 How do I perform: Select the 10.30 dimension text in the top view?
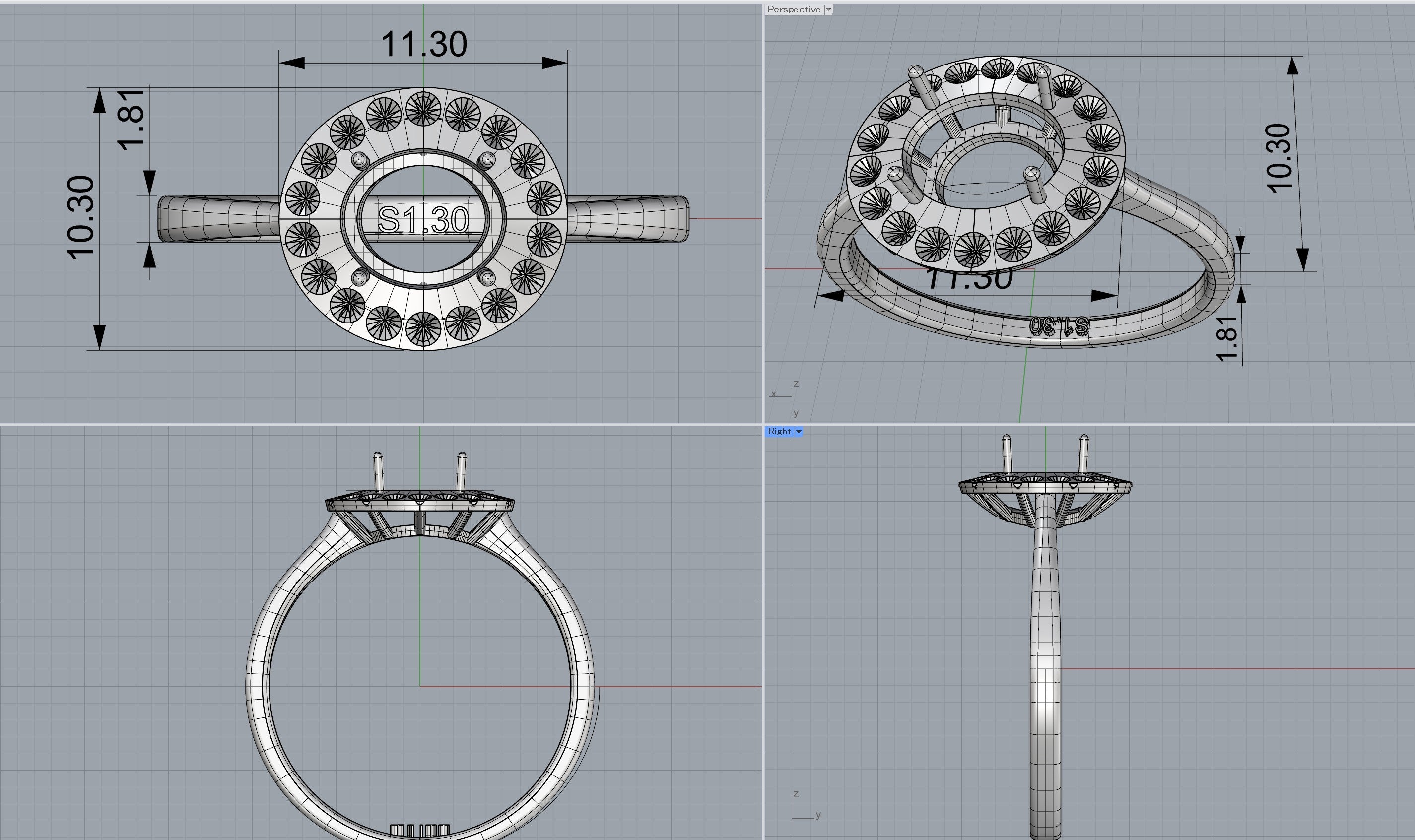click(81, 218)
